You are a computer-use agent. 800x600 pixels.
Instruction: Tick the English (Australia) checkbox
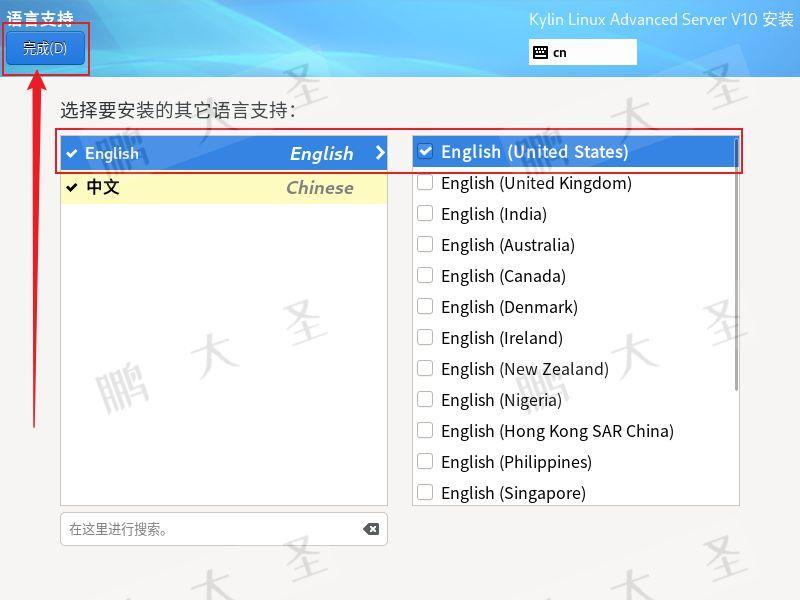(x=425, y=244)
